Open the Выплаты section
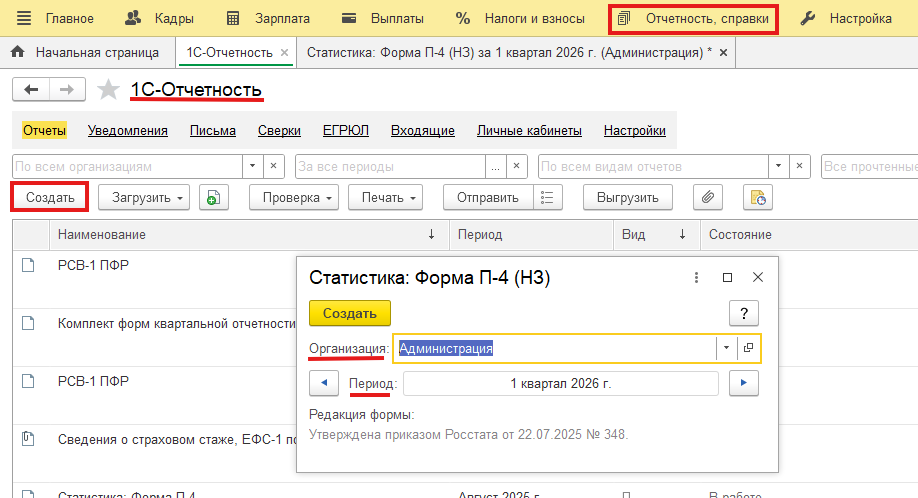The width and height of the screenshot is (918, 498). [382, 19]
